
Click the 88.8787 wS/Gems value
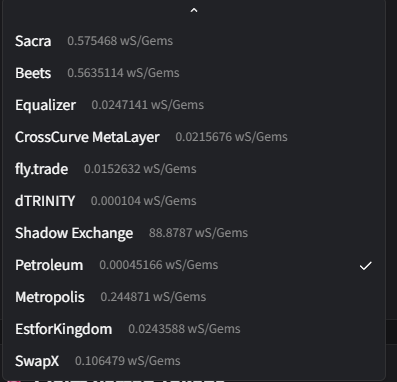click(x=198, y=233)
